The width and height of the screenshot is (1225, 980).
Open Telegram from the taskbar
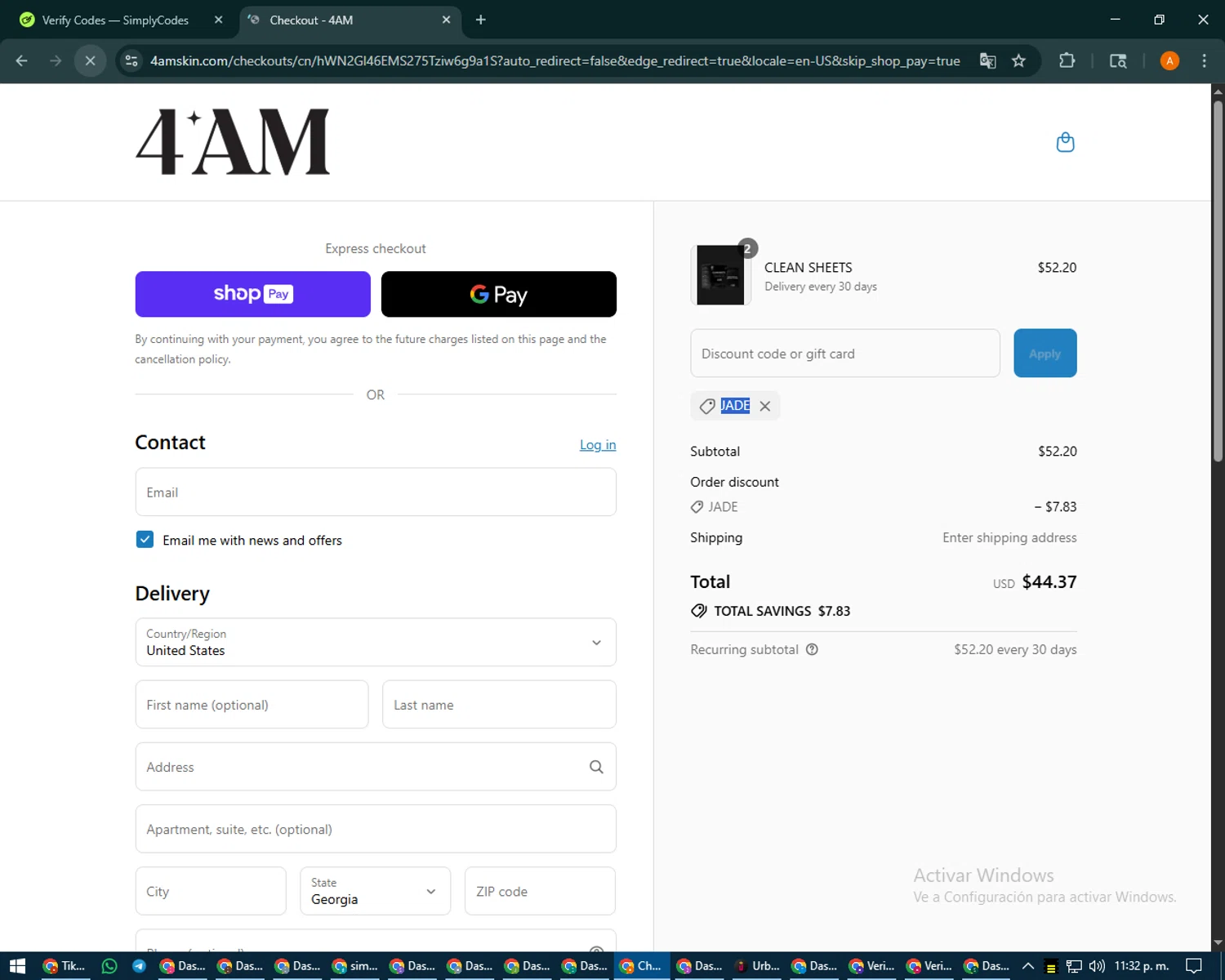coord(139,966)
